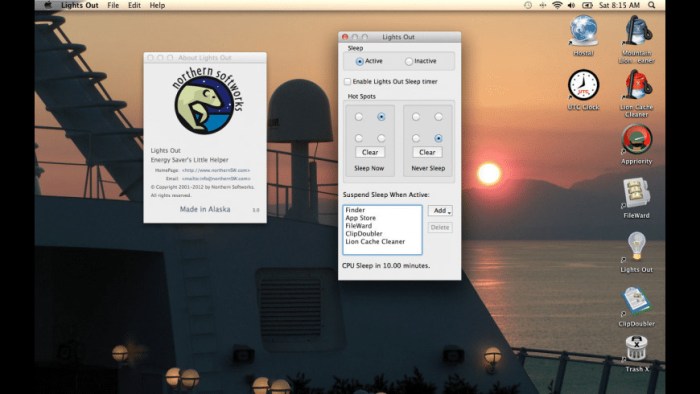Select the Active sleep radio button
The width and height of the screenshot is (700, 394).
point(359,62)
